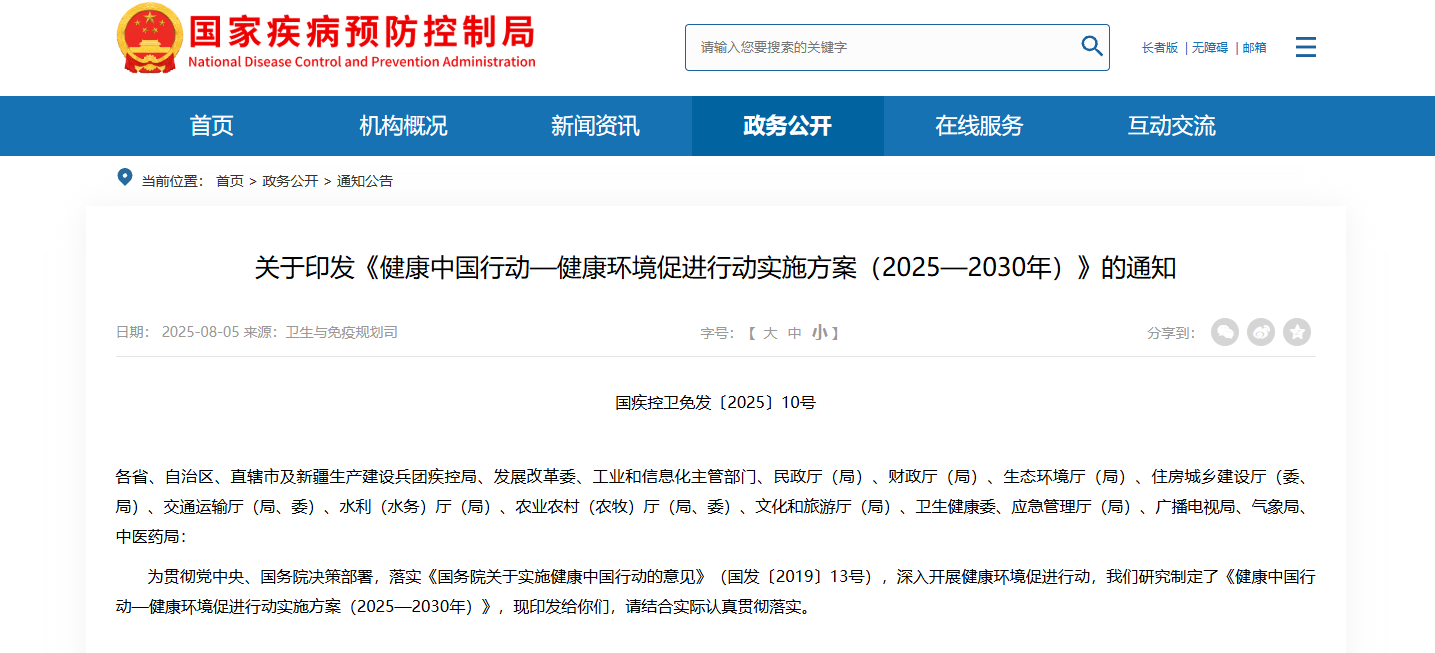The height and width of the screenshot is (653, 1435).
Task: Click into the keyword search field
Action: click(880, 47)
